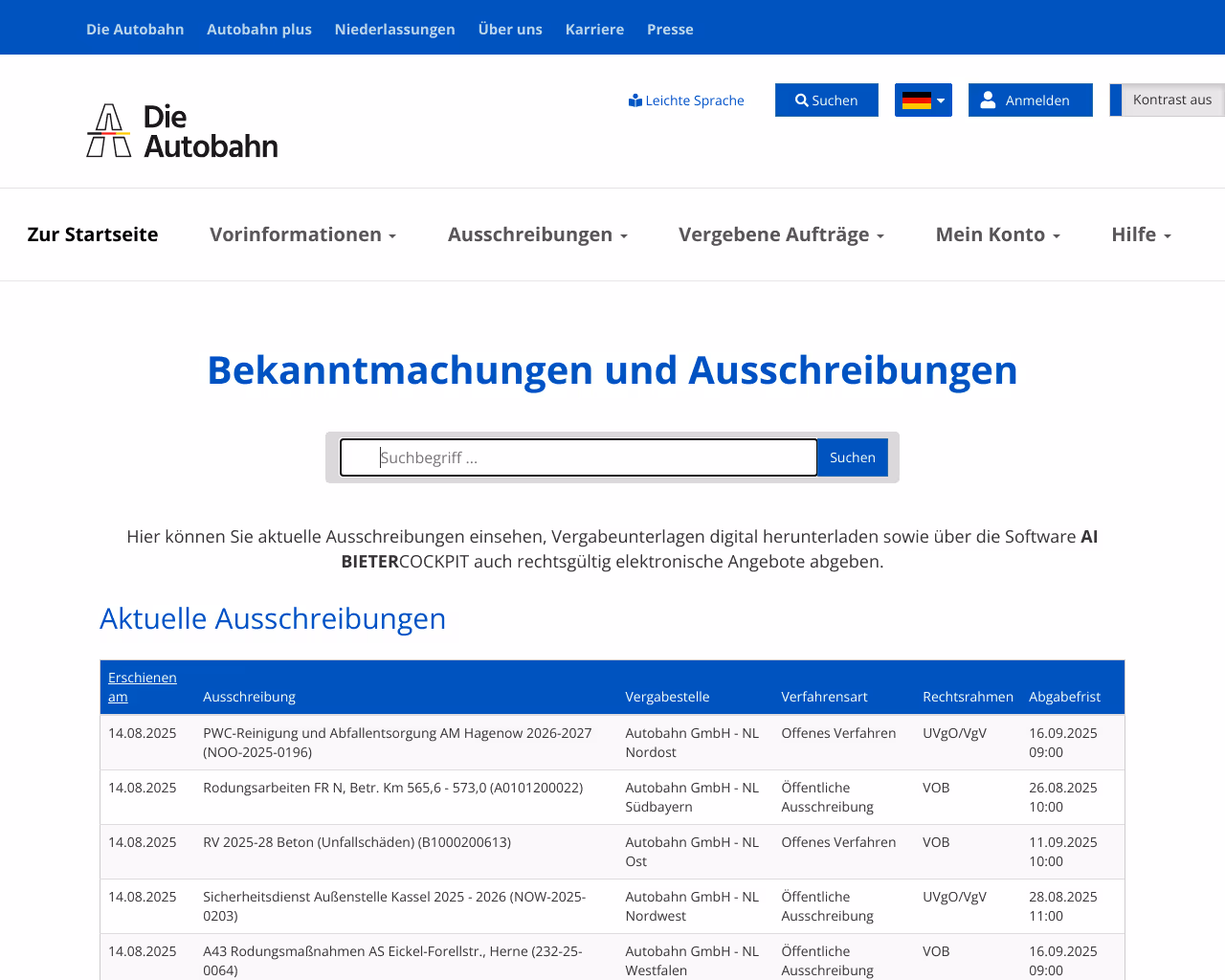Select the German flag language icon
This screenshot has width=1225, height=980.
point(918,100)
